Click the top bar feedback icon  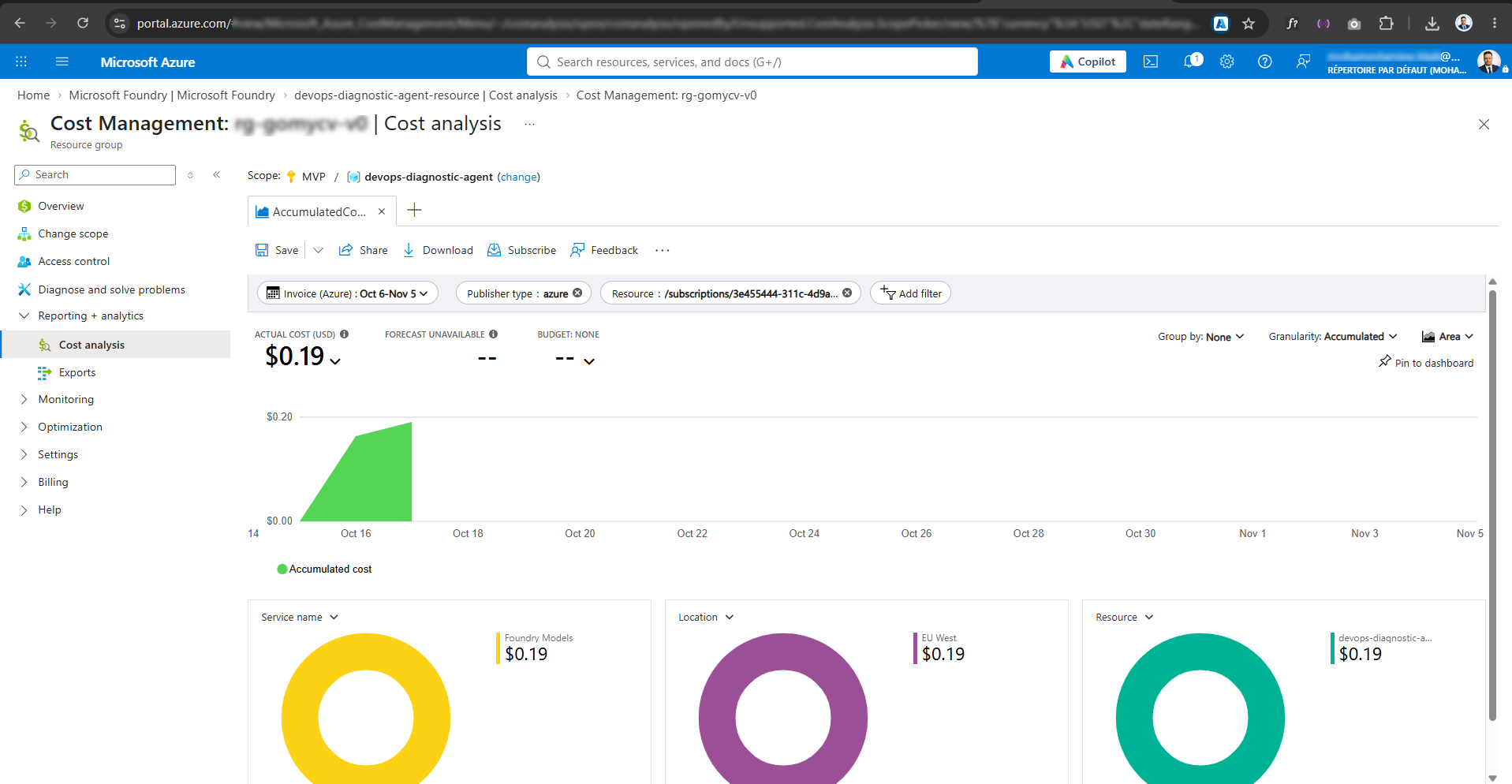(x=1303, y=62)
